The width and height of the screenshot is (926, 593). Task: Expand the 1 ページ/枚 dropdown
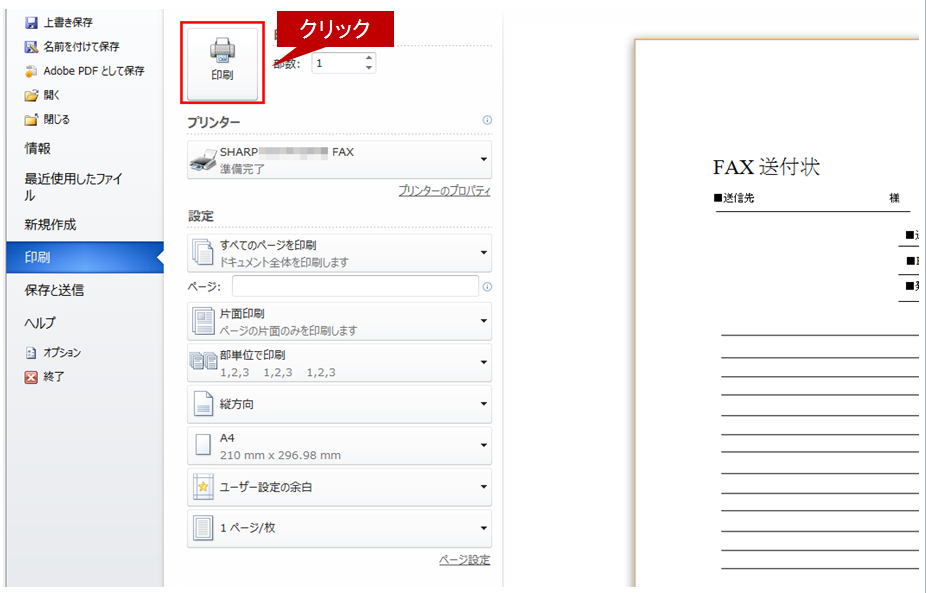(x=484, y=528)
